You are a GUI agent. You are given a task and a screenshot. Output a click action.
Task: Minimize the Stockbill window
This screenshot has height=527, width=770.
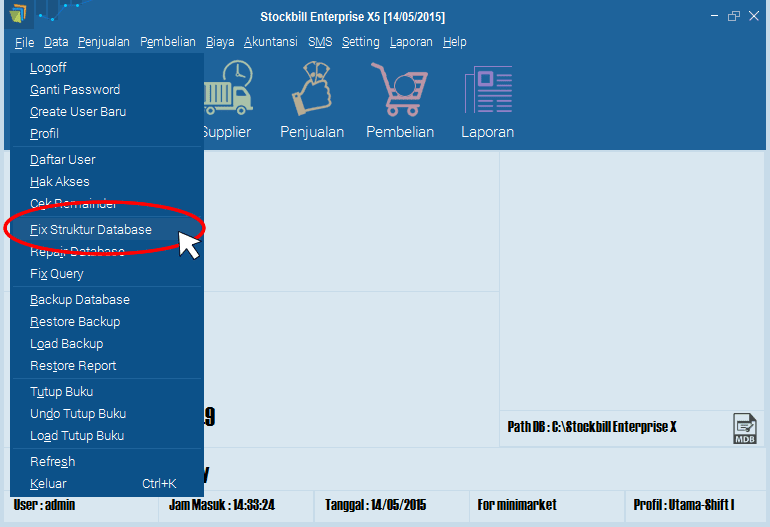[715, 16]
